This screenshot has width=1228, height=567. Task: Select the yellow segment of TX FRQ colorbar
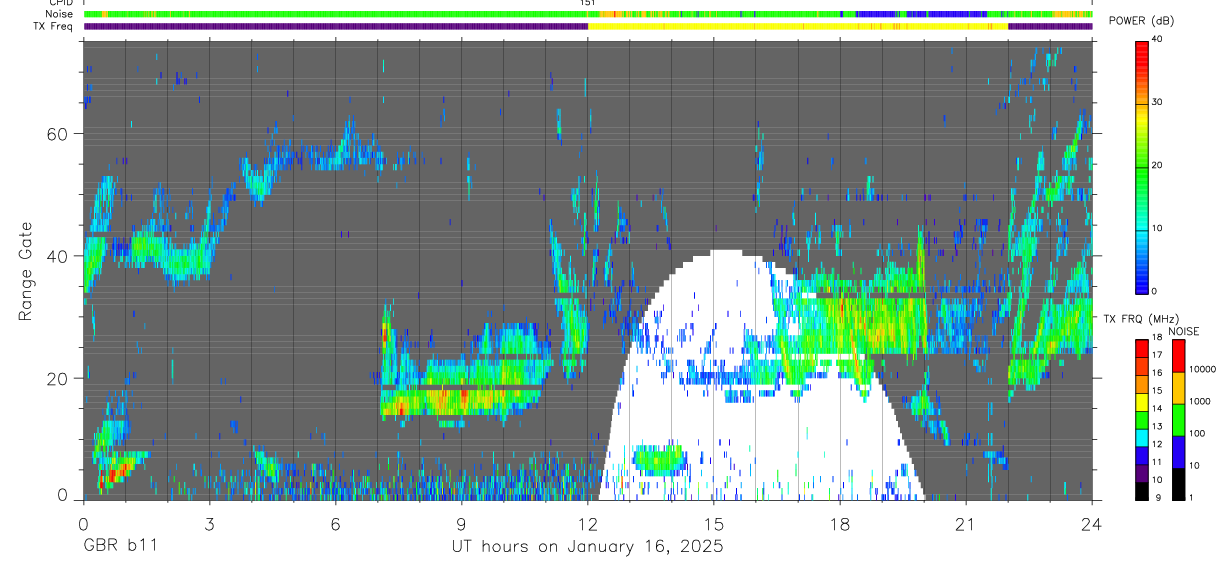click(x=1141, y=401)
